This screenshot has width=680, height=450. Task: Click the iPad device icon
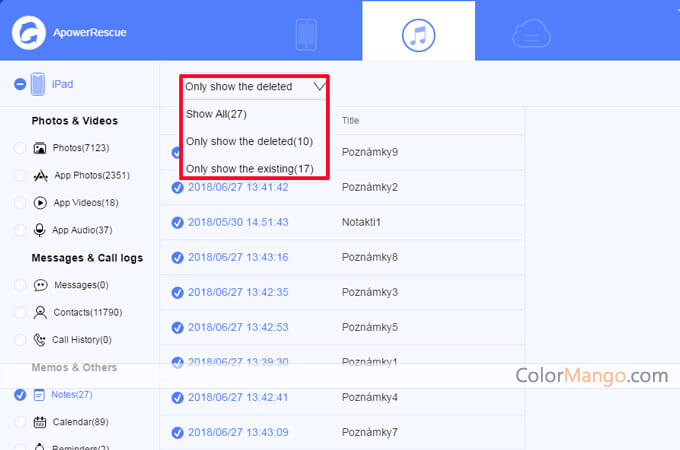coord(38,84)
